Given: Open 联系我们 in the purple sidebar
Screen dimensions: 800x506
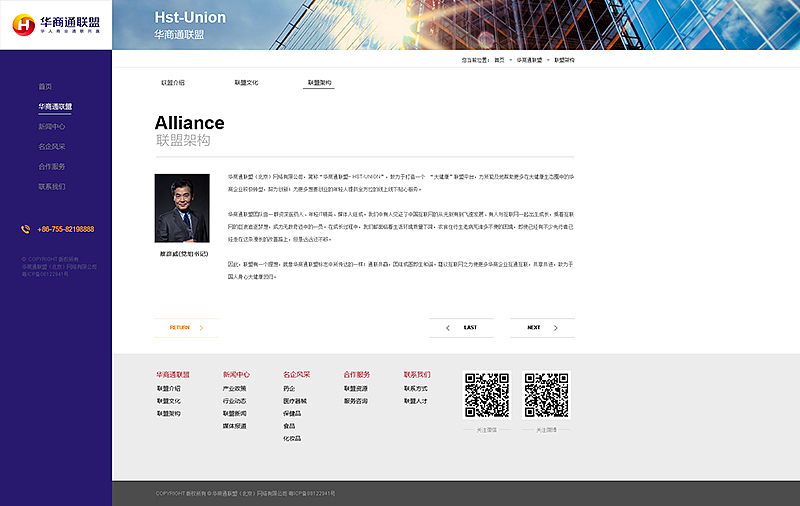Looking at the screenshot, I should (x=52, y=187).
